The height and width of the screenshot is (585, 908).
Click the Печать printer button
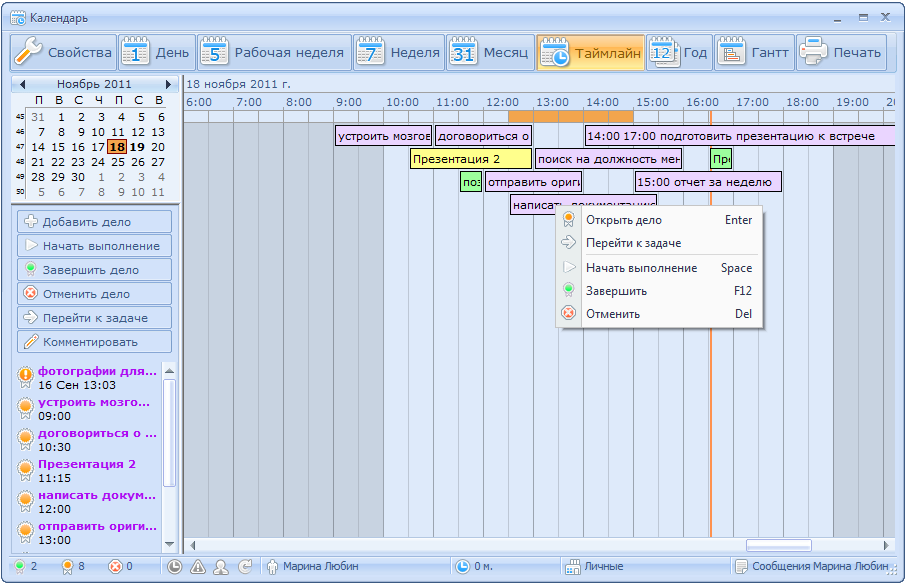click(841, 53)
